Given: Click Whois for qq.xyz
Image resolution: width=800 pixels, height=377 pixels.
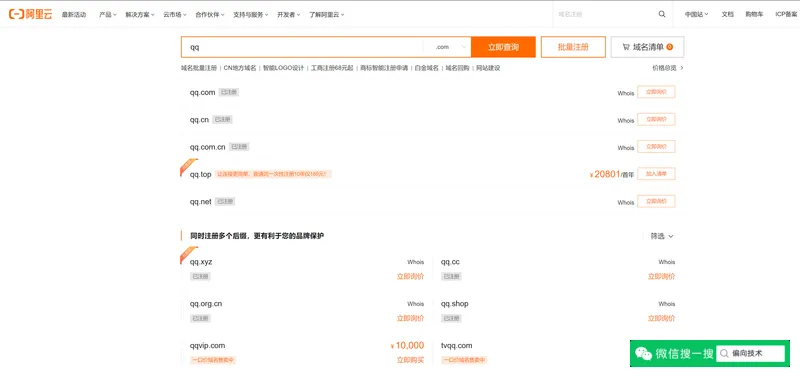Looking at the screenshot, I should click(x=415, y=262).
